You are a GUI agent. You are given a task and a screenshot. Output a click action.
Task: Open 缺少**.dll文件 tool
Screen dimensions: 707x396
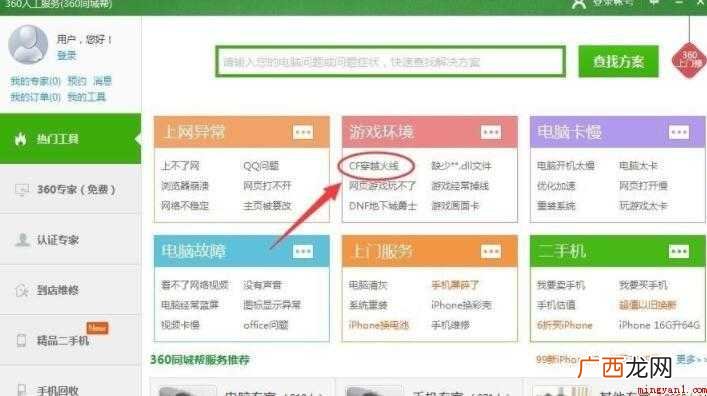[461, 166]
